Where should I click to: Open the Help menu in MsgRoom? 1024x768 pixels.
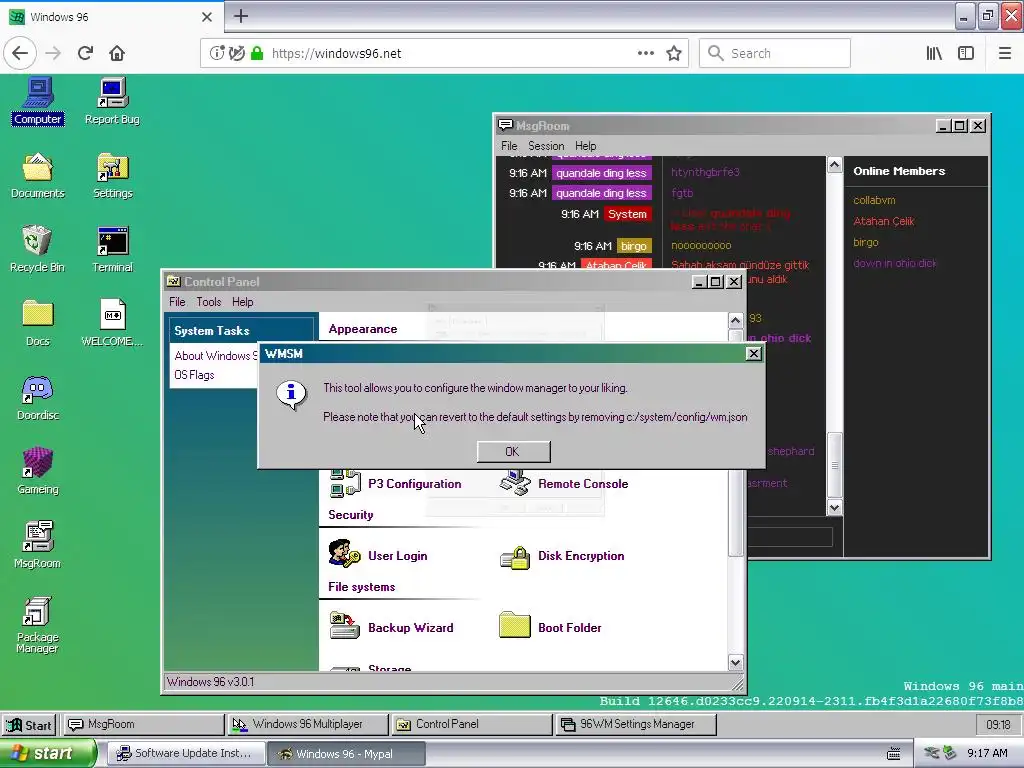click(585, 146)
